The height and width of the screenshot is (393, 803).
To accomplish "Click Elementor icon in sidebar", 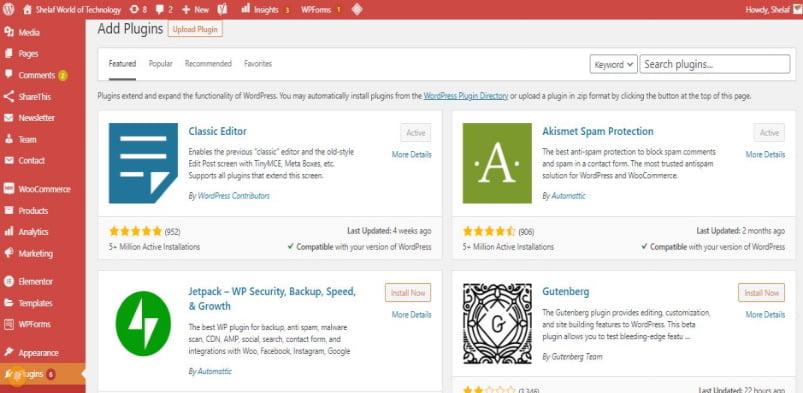I will (x=9, y=281).
